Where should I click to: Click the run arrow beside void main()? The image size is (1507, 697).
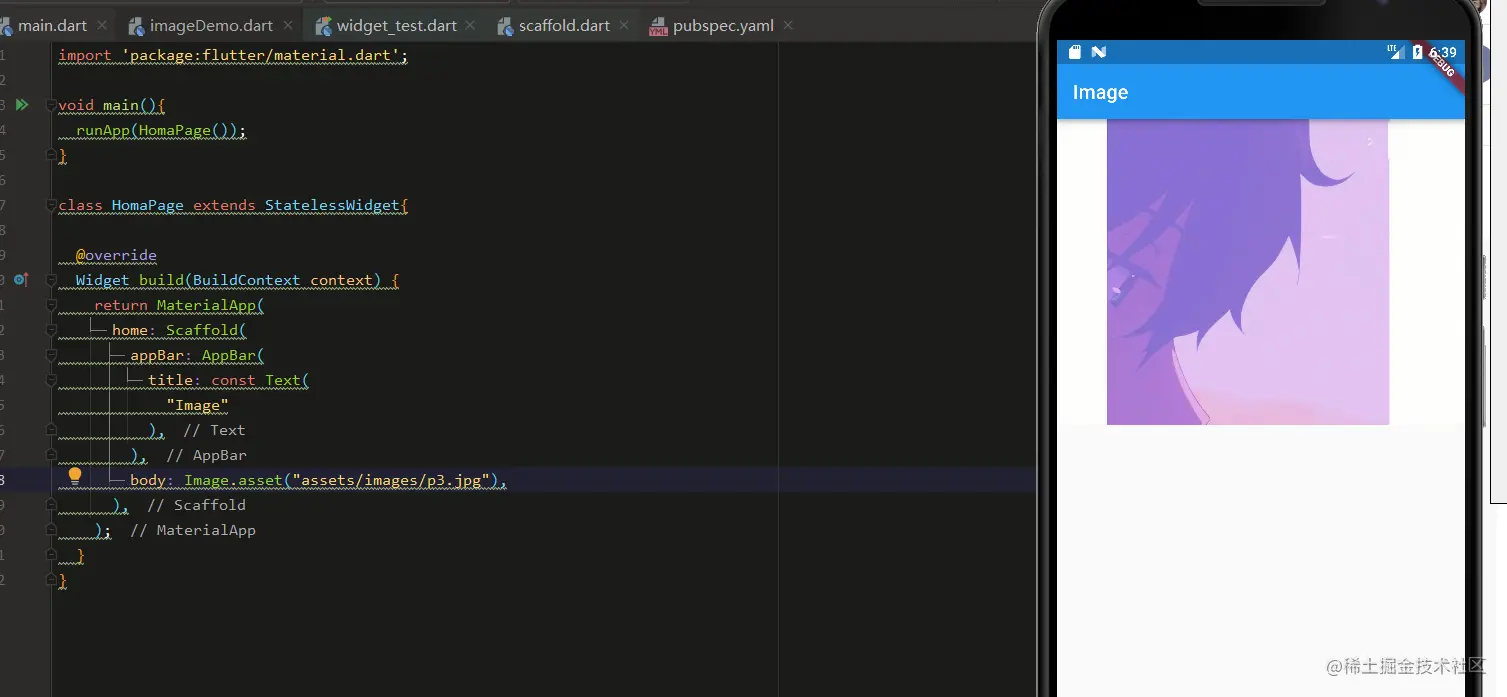tap(22, 104)
